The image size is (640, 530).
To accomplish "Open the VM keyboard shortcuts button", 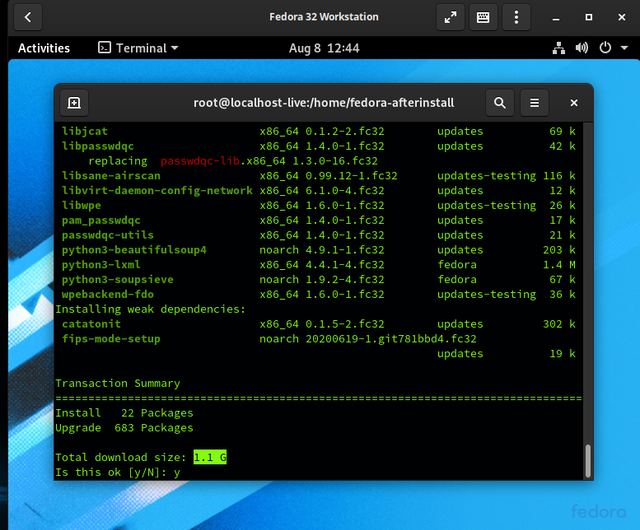I will pyautogui.click(x=483, y=17).
